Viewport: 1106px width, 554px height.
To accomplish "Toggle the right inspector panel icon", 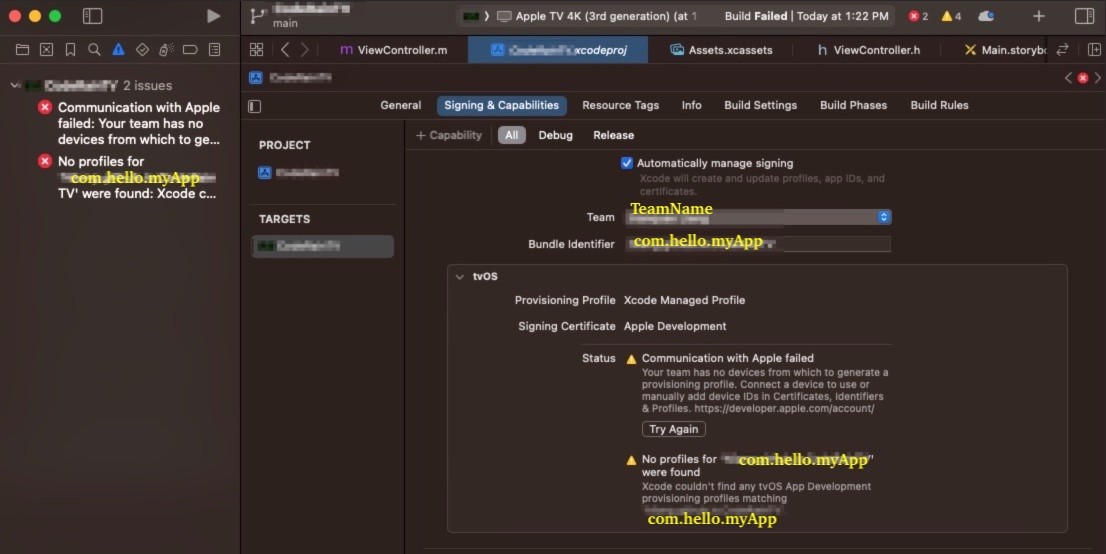I will (1084, 16).
